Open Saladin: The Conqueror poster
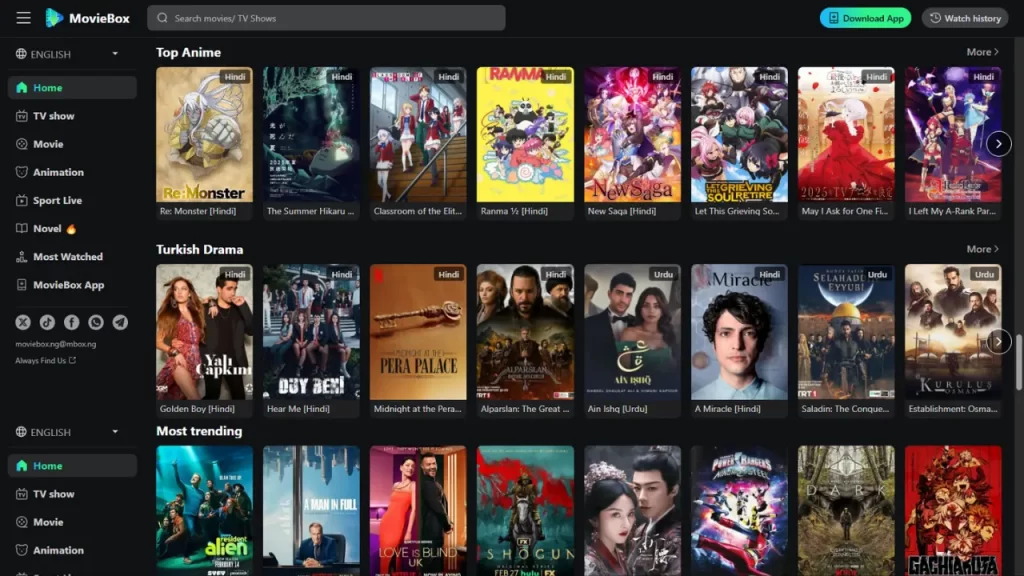 (x=846, y=332)
